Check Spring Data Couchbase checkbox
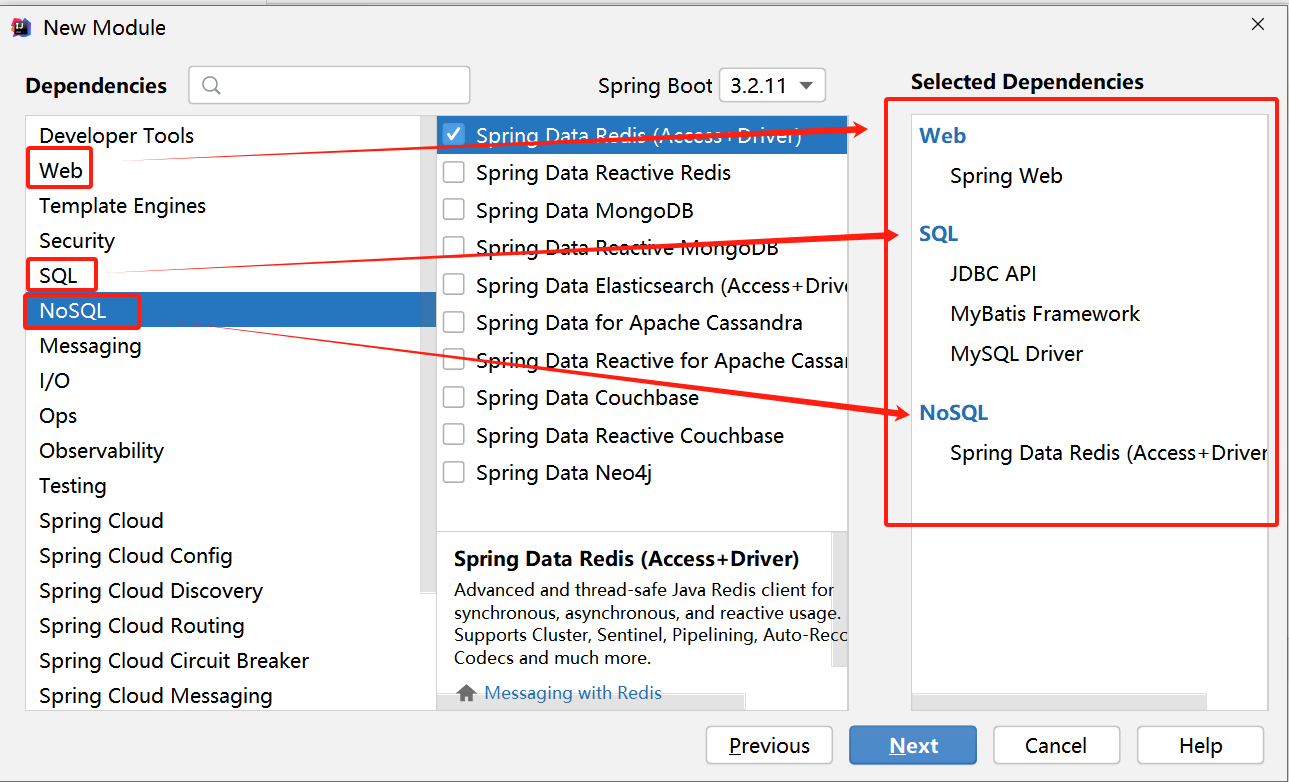This screenshot has width=1289, height=782. pyautogui.click(x=454, y=397)
